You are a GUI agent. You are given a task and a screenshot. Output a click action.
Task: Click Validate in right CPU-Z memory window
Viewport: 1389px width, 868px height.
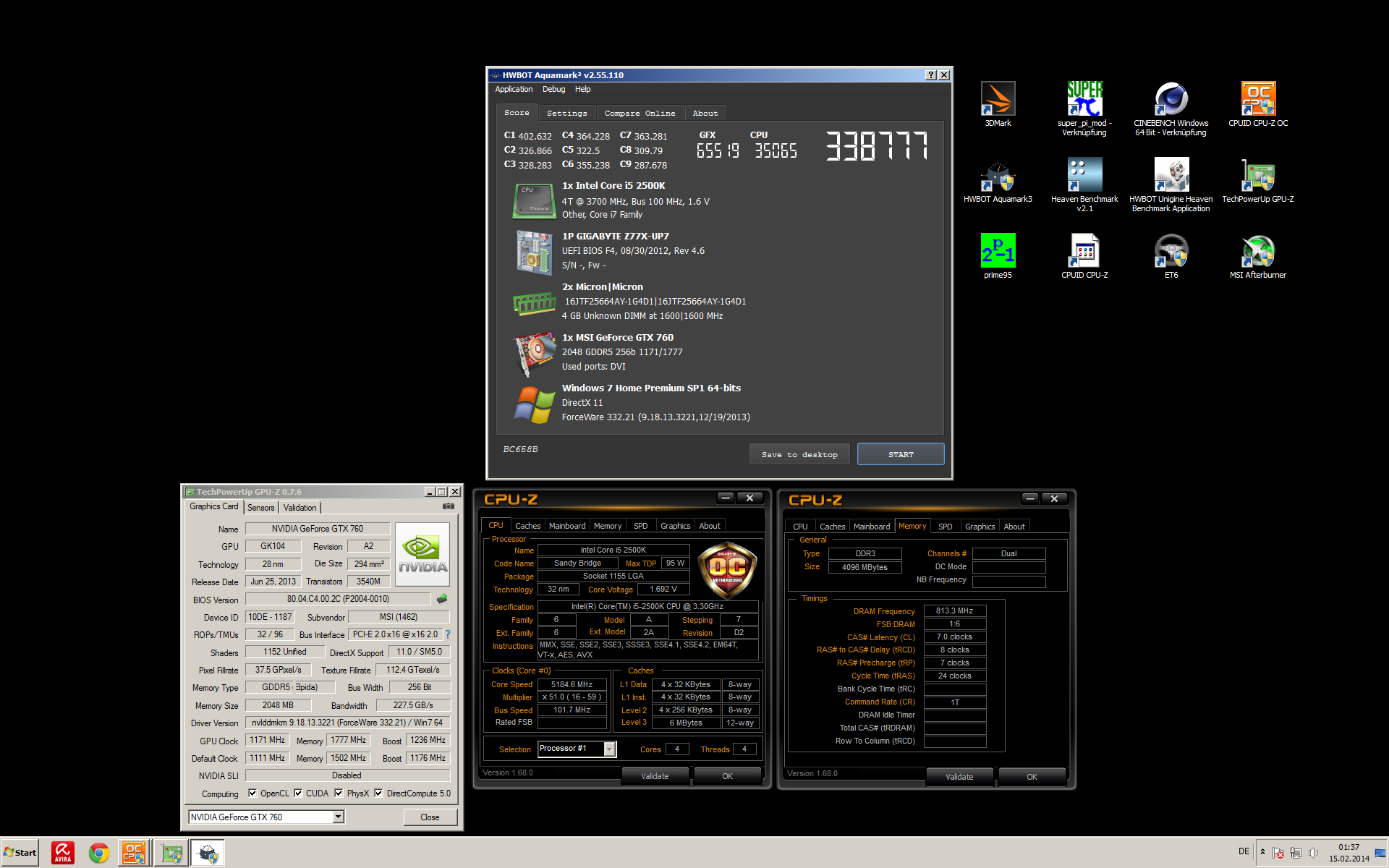point(959,777)
